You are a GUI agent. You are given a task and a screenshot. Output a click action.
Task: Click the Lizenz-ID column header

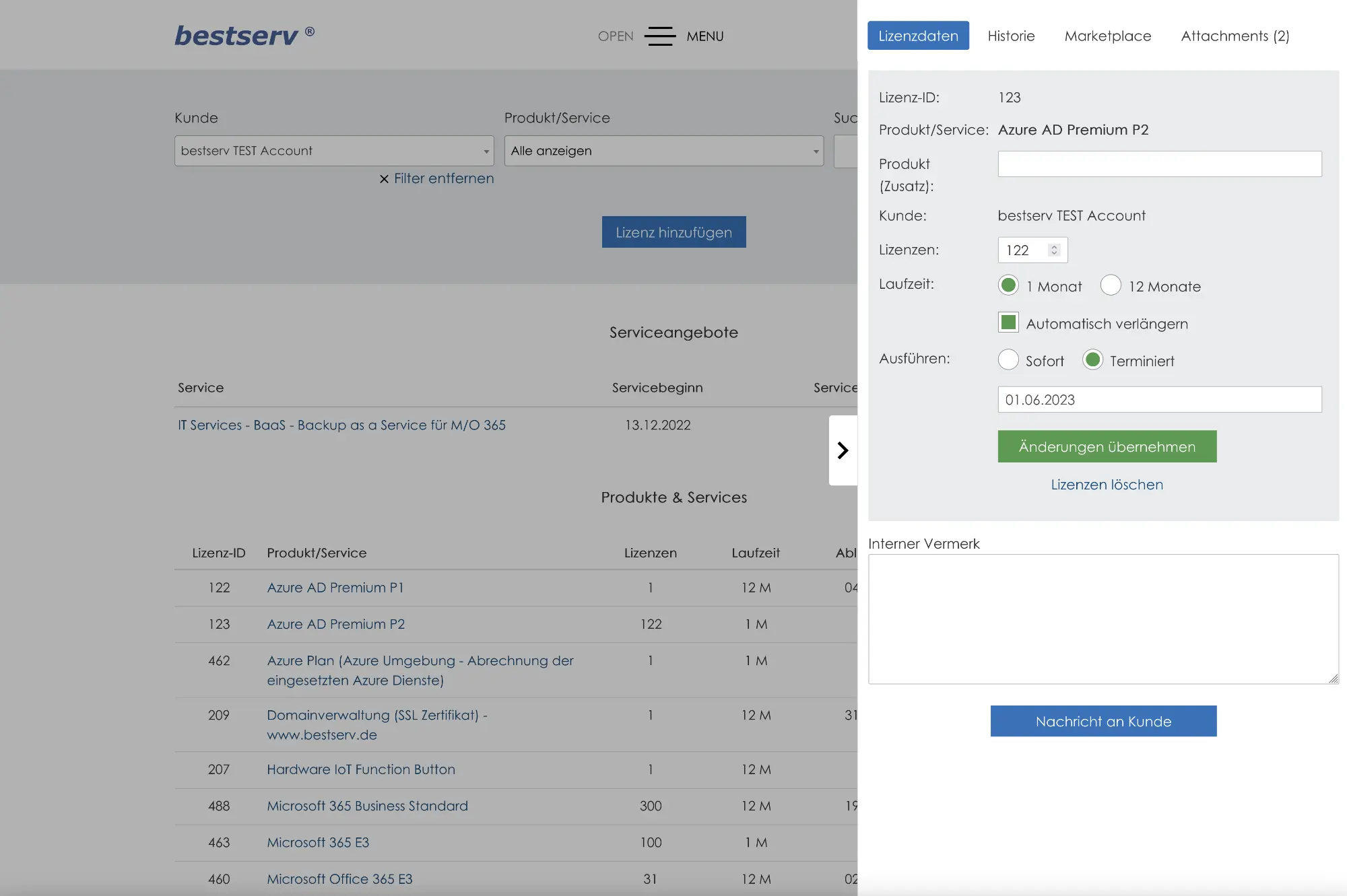tap(219, 553)
